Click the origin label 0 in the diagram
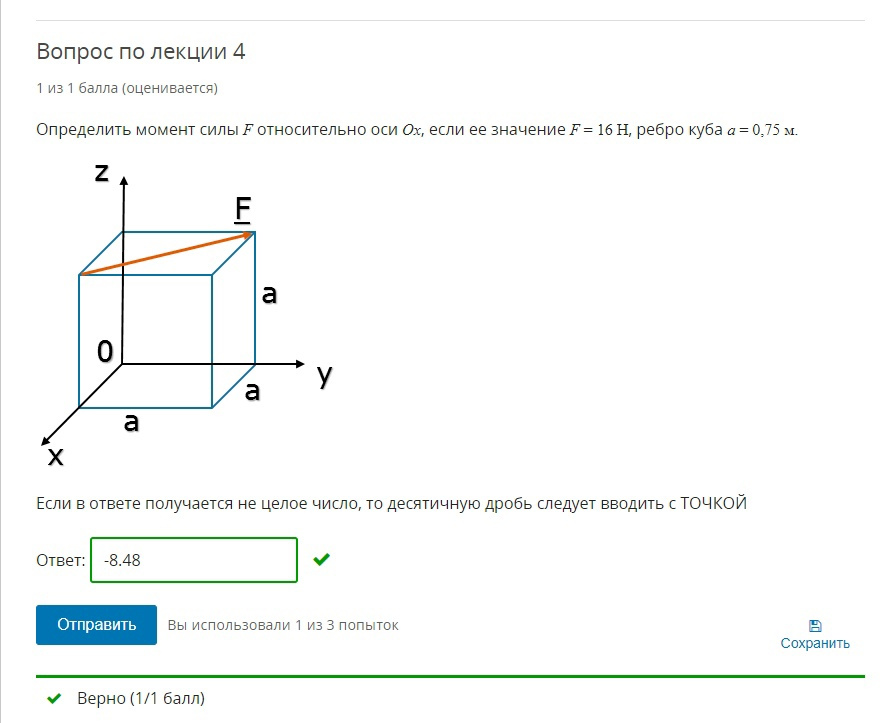 point(105,351)
